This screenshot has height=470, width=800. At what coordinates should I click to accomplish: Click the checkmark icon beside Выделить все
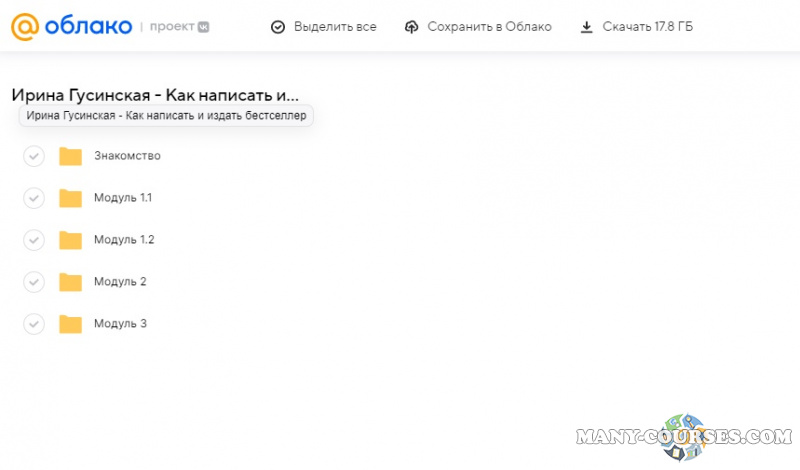tap(278, 27)
